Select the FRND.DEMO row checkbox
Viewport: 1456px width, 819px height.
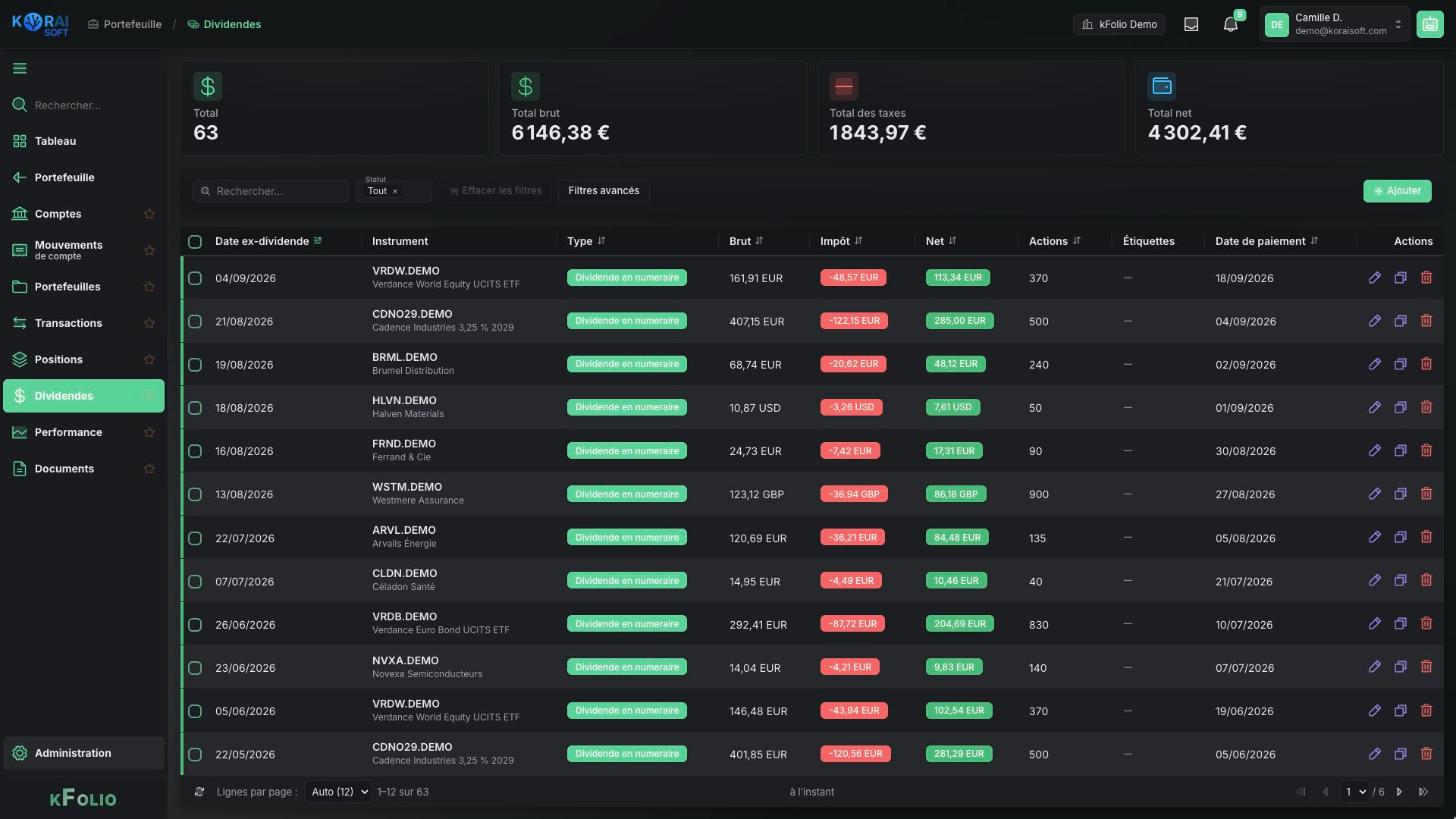click(x=195, y=451)
